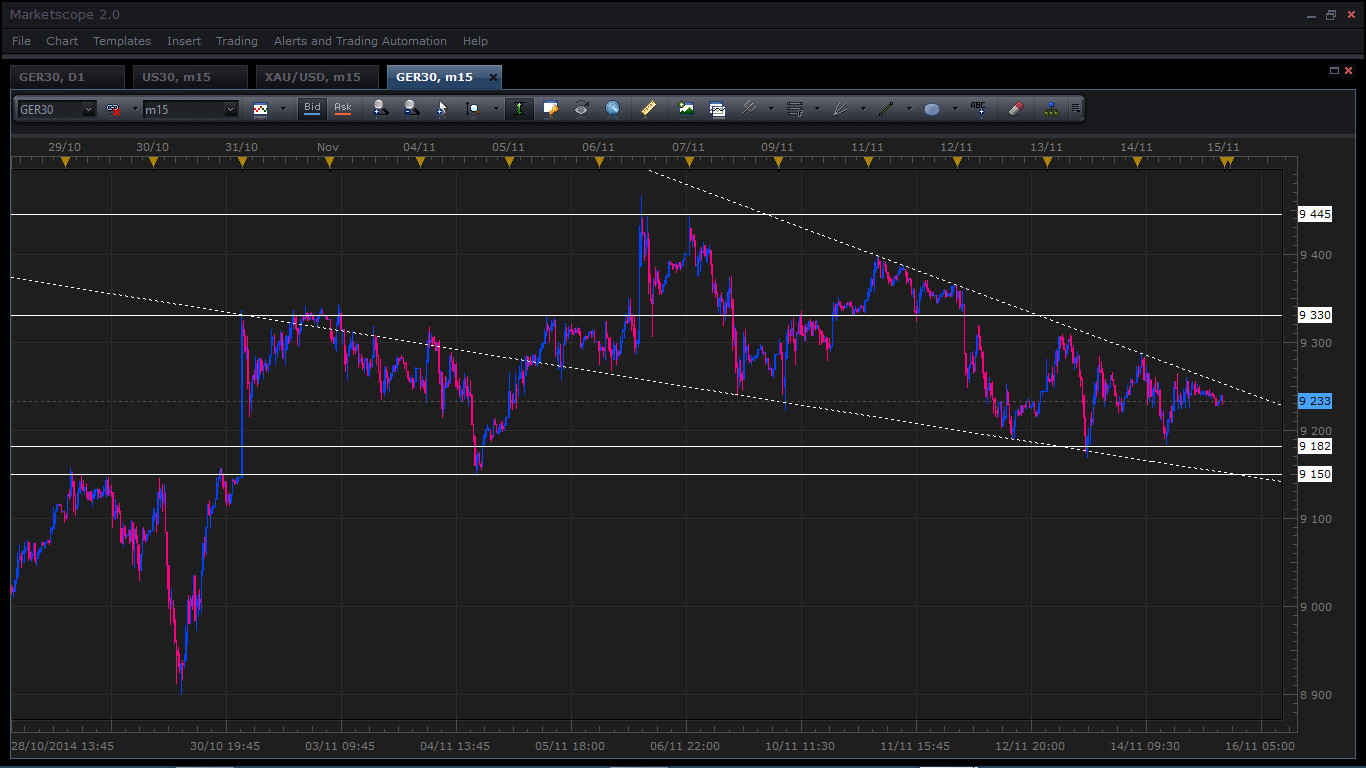Image resolution: width=1366 pixels, height=768 pixels.
Task: Expand the chart type dropdown arrow
Action: tap(282, 110)
